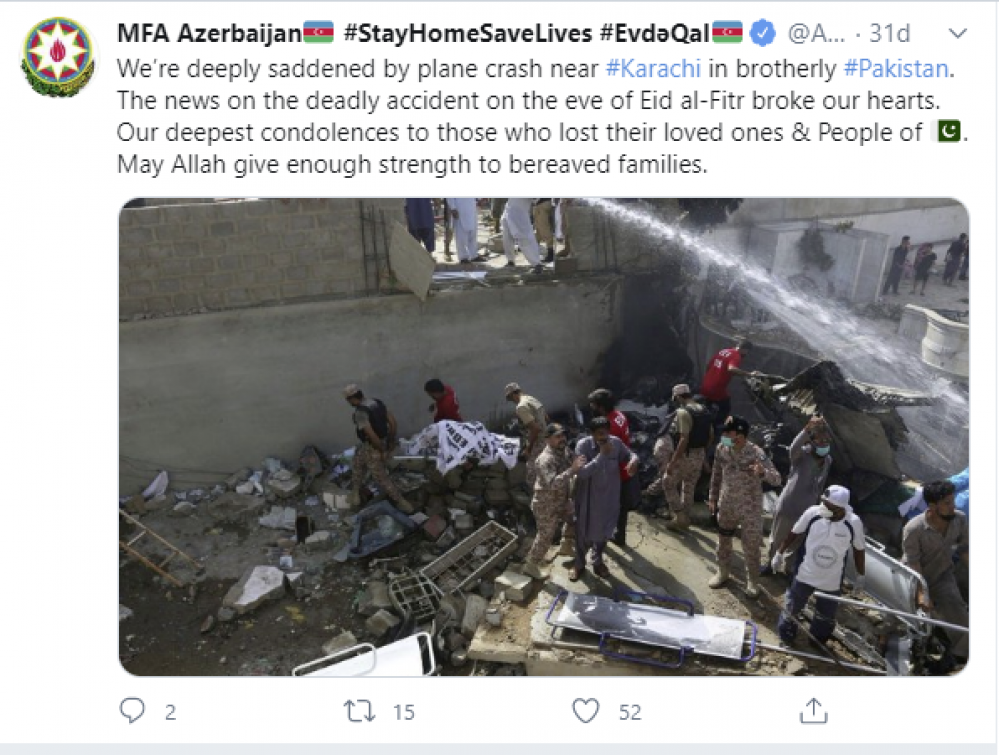The width and height of the screenshot is (1000, 755).
Task: Open the #Pakistan hashtag link
Action: [896, 69]
